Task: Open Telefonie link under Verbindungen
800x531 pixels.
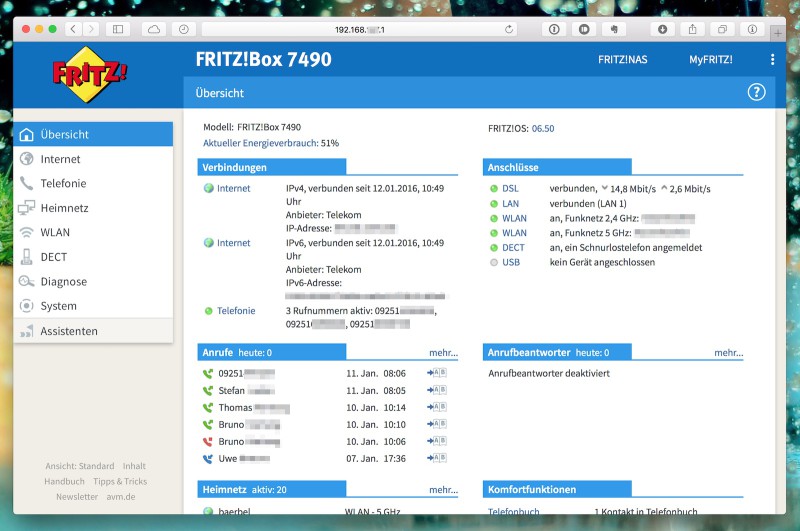Action: click(236, 311)
